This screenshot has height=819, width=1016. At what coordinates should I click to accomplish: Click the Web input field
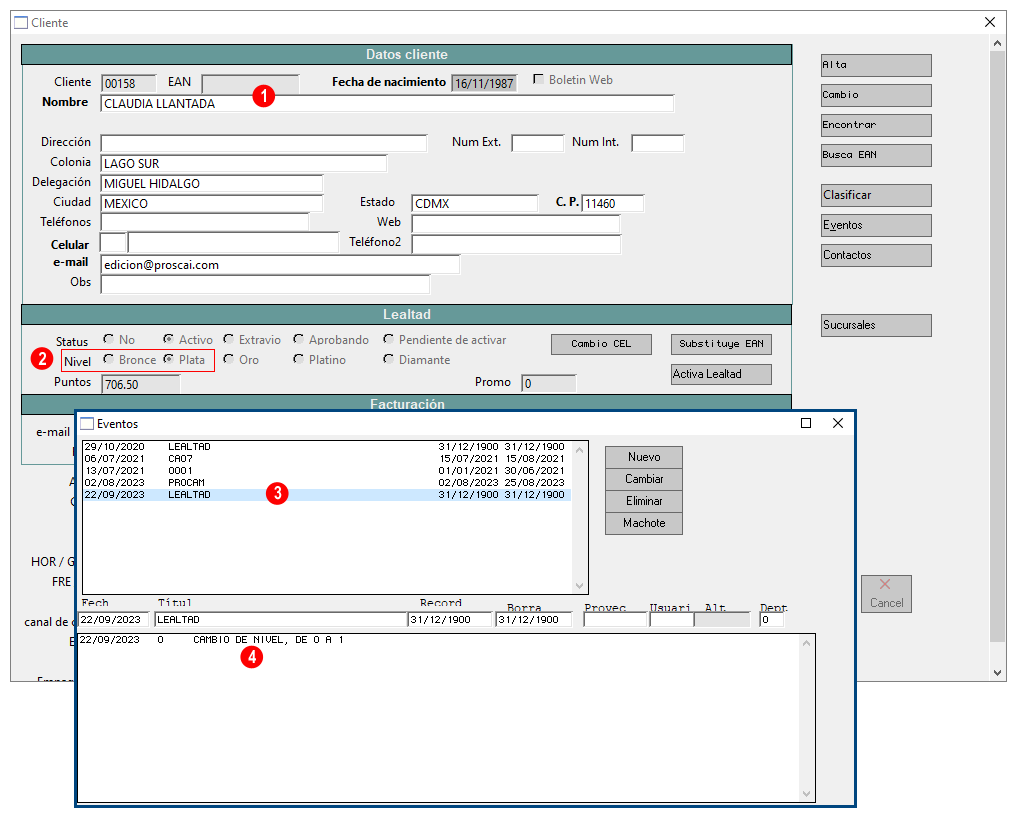516,224
